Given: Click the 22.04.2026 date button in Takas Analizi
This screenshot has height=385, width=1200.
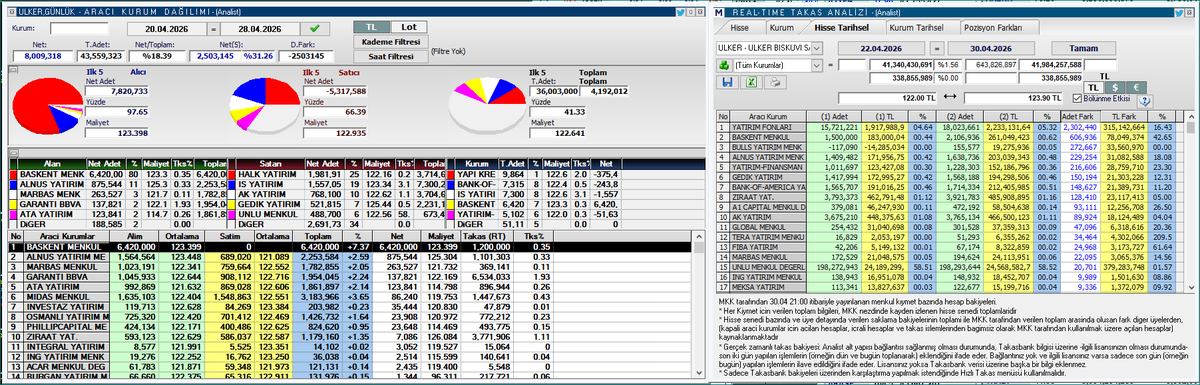Looking at the screenshot, I should point(881,48).
